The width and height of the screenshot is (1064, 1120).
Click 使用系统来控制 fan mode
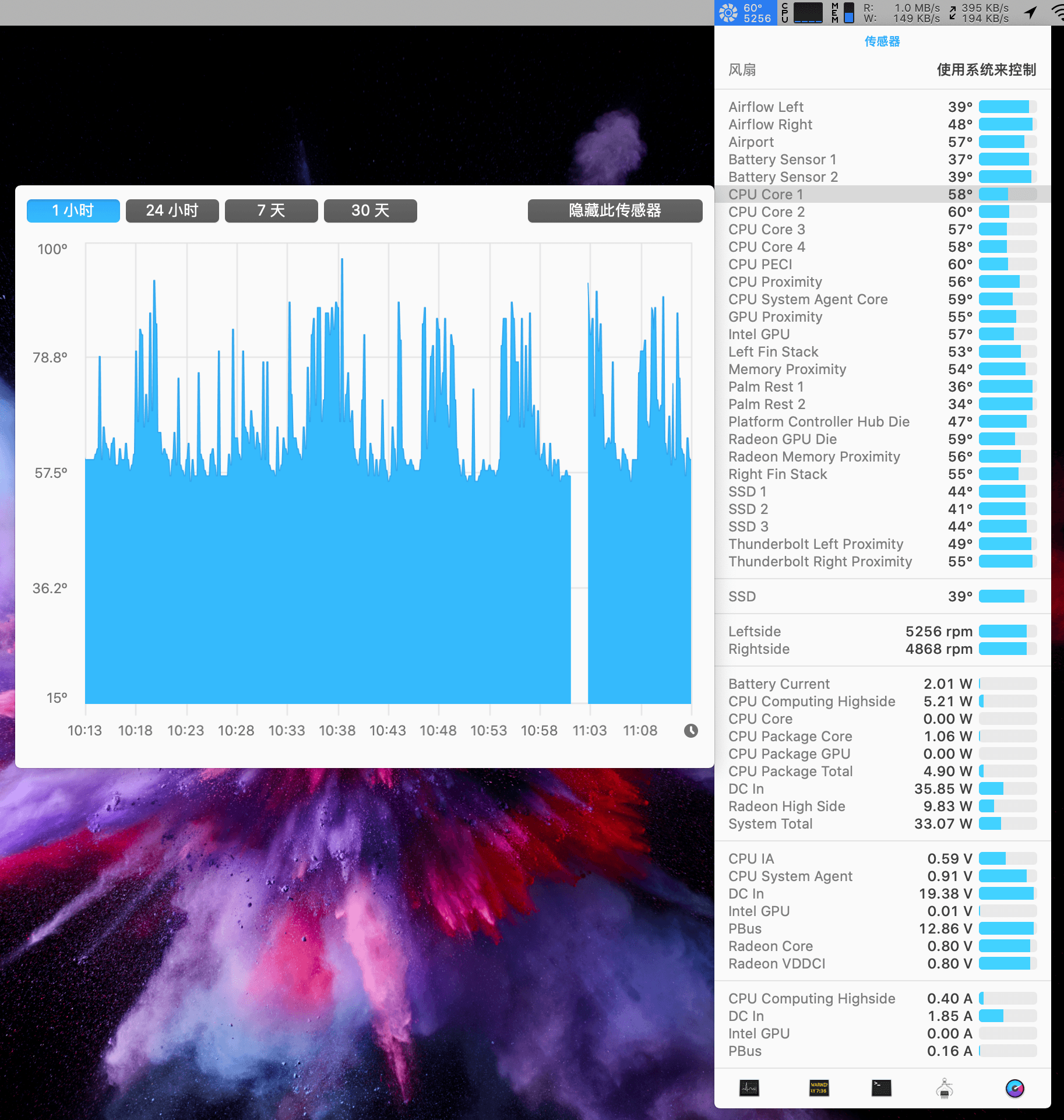[x=987, y=70]
